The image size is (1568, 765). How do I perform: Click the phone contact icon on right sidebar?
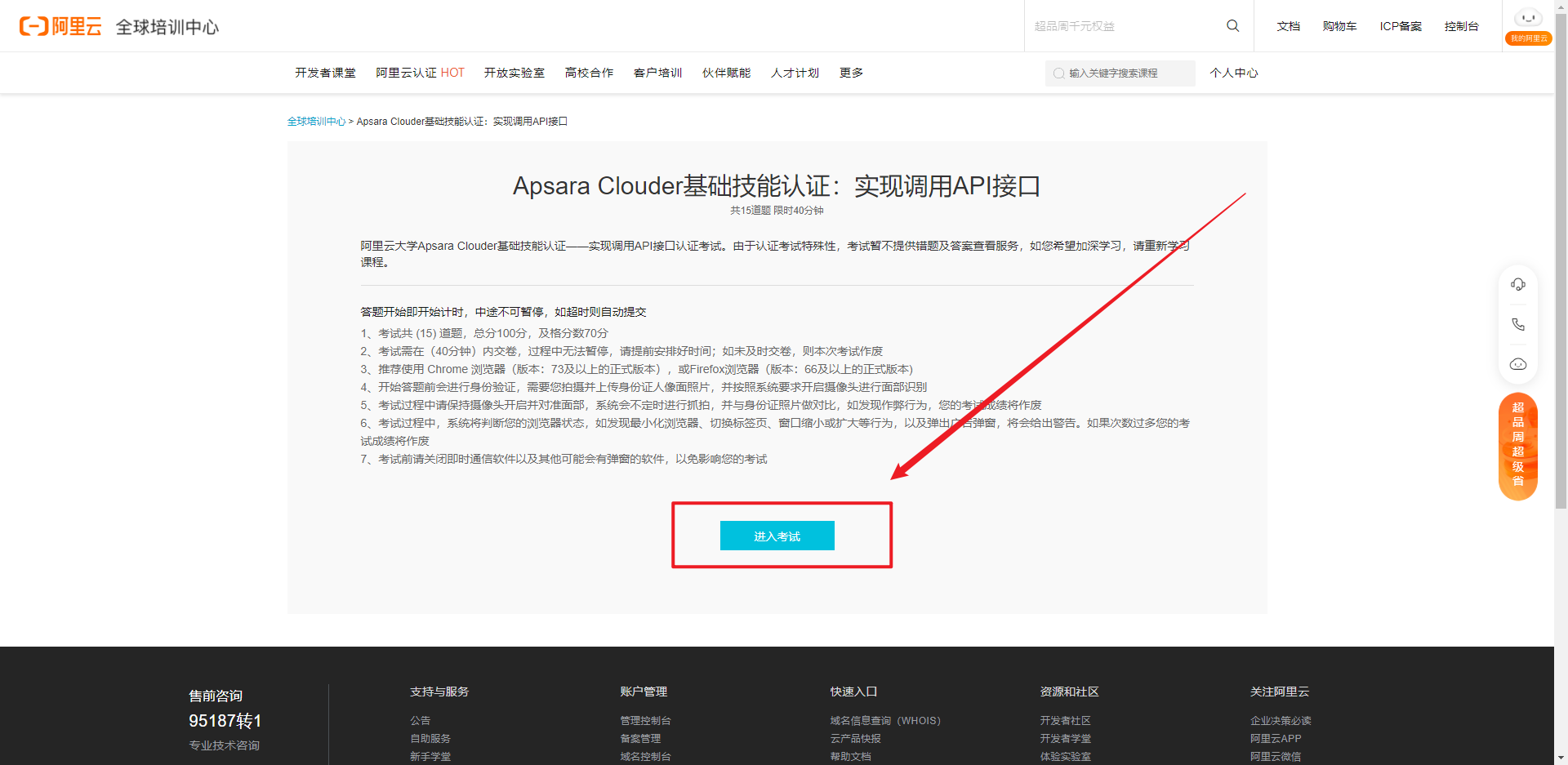[1518, 323]
